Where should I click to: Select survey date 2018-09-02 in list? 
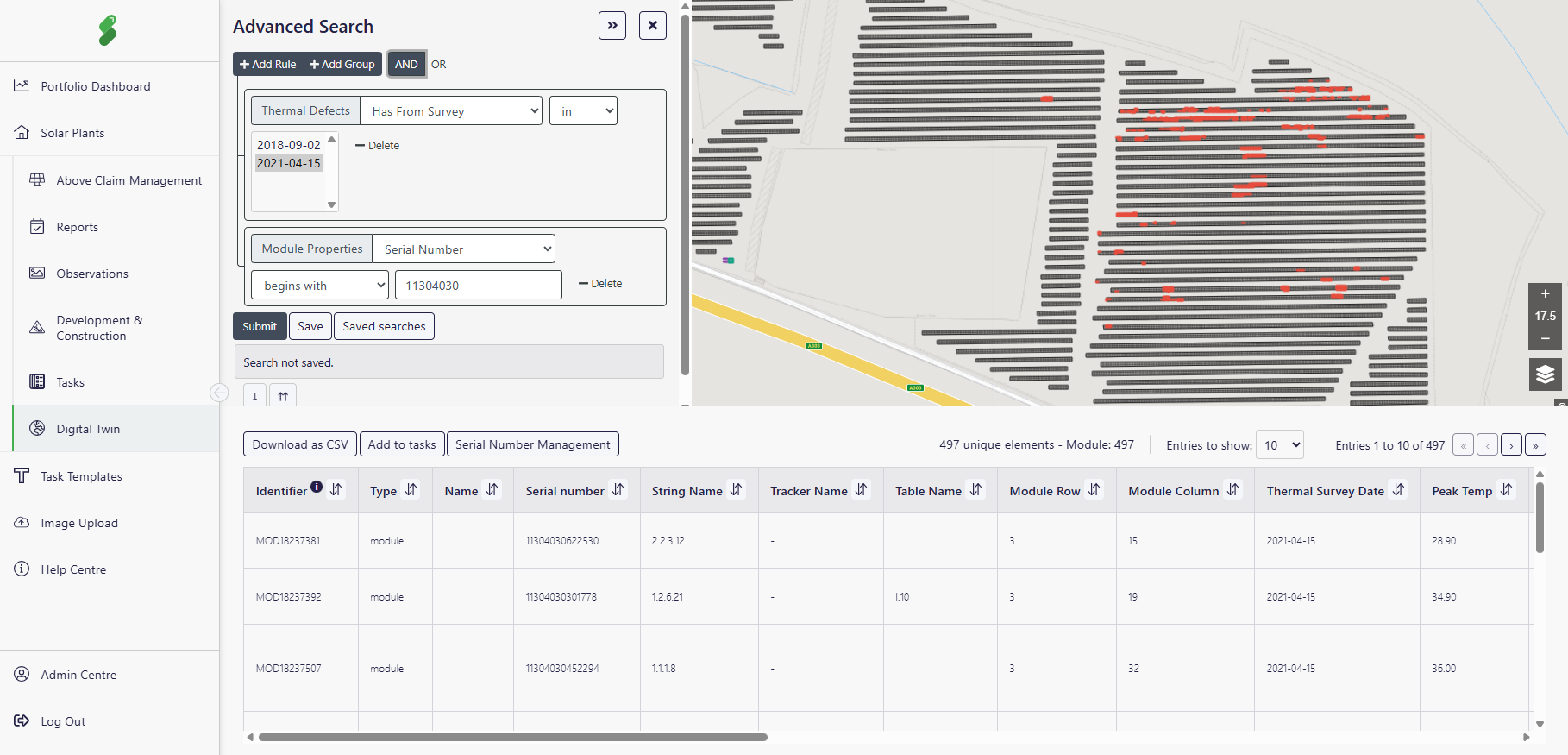pos(288,145)
